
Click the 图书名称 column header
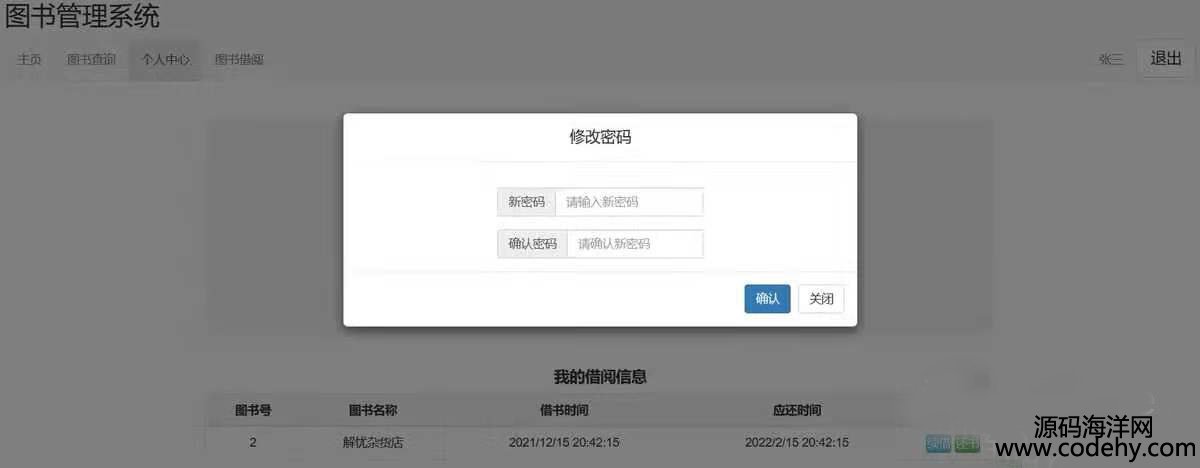pos(373,411)
